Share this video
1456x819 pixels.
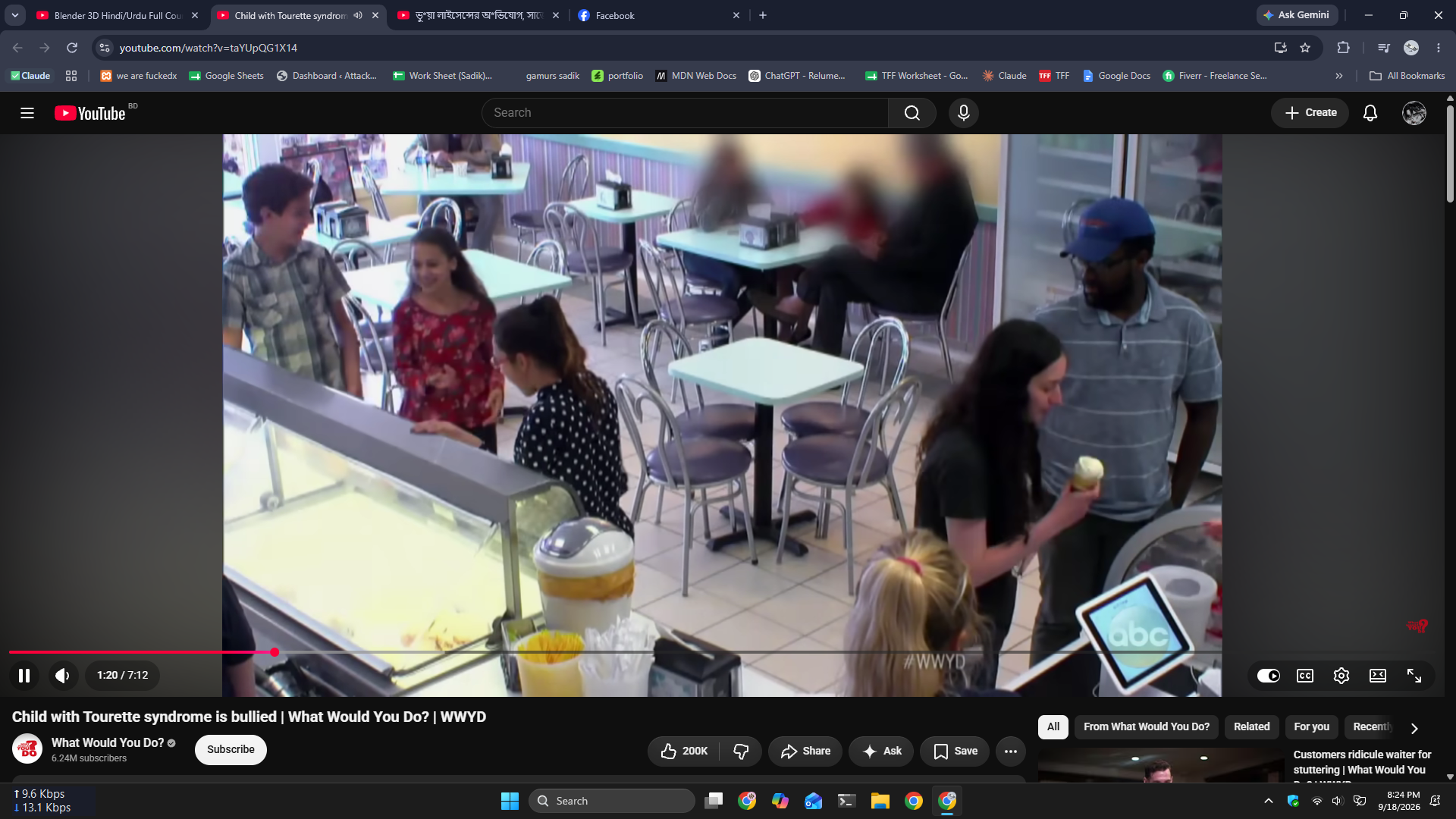[805, 751]
